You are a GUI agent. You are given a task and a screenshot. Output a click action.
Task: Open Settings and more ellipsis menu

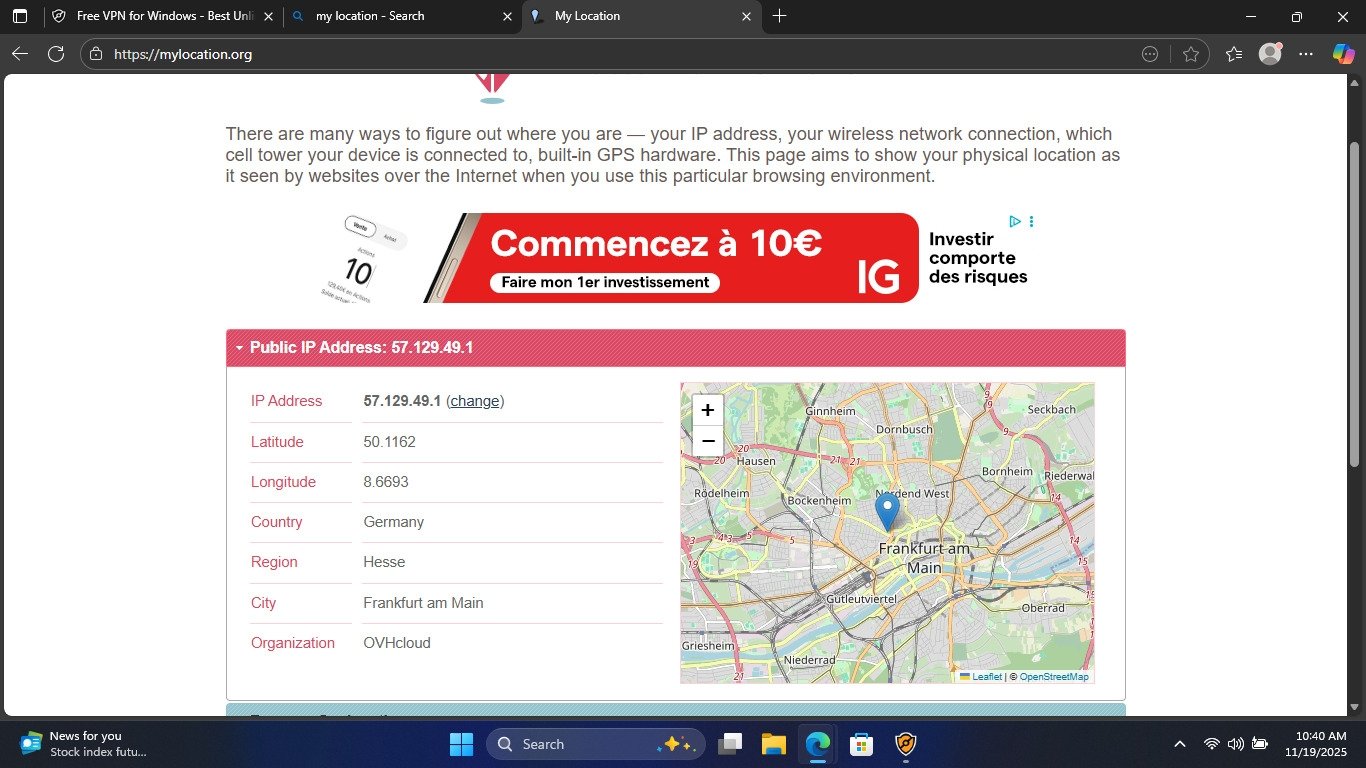click(x=1306, y=54)
